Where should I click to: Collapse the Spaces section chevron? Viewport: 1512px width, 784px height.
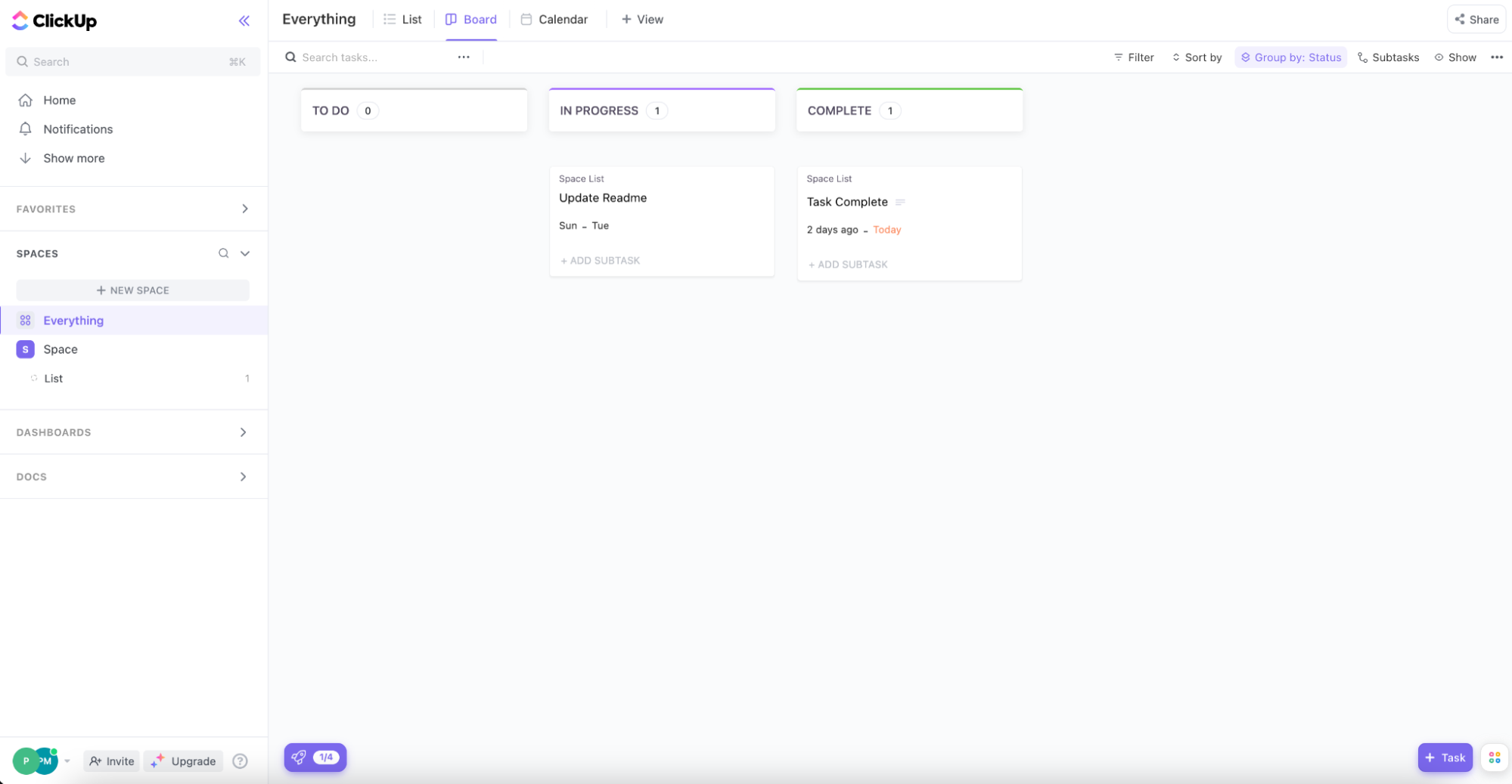tap(244, 253)
